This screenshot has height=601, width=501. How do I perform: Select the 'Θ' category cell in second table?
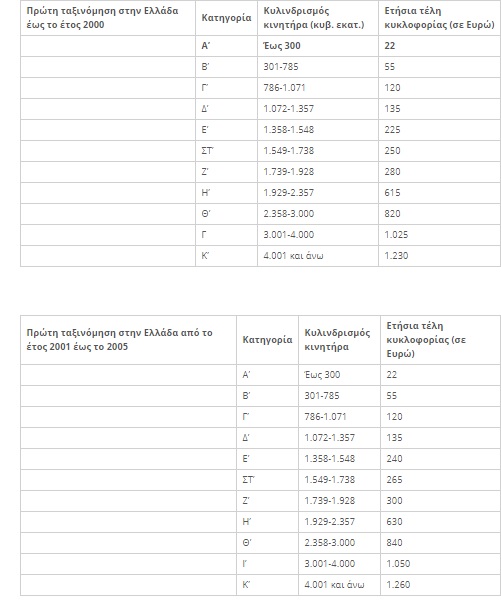tap(267, 543)
